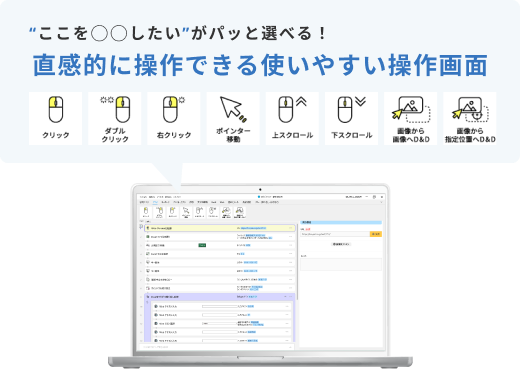520x369 pixels.
Task: Click the gray button in middle of right panel
Action: [x=341, y=244]
